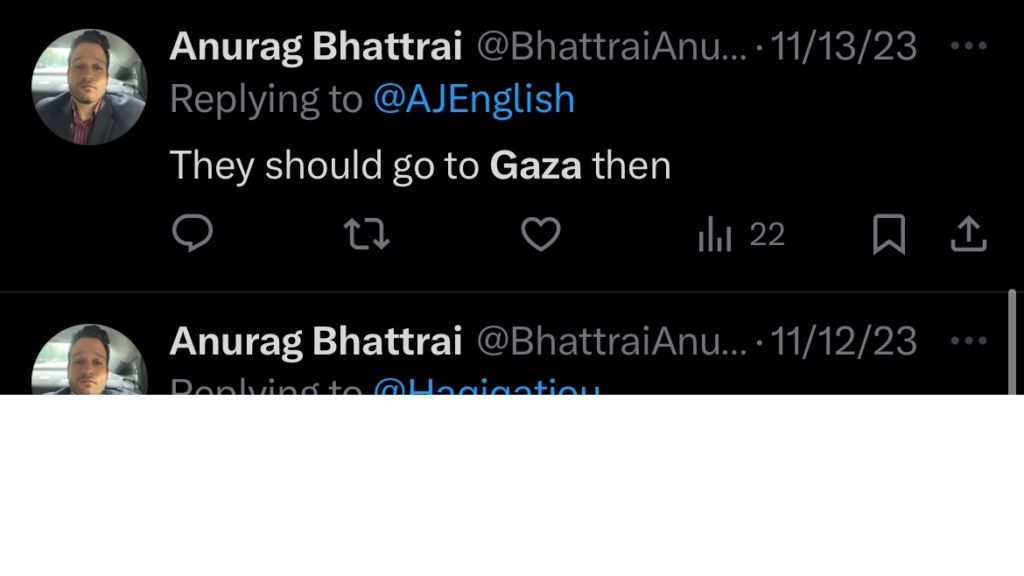This screenshot has width=1024, height=576.
Task: Bookmark the "They should go to Gaza" tweet
Action: click(x=888, y=234)
